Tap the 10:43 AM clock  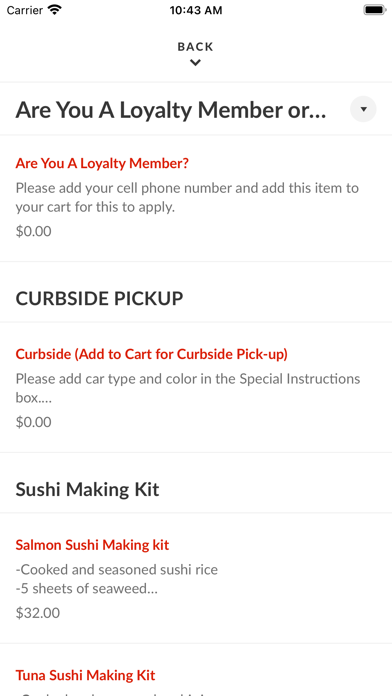[196, 10]
